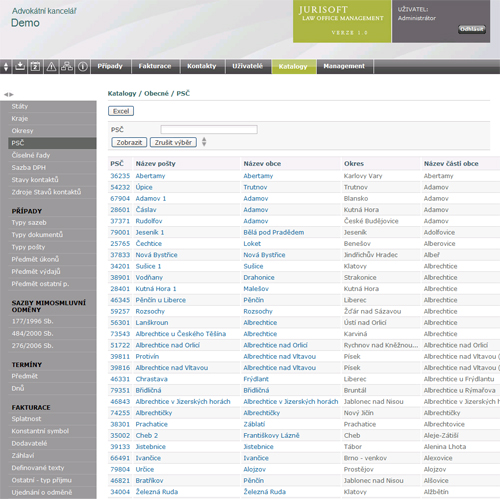Switch to the Kontakty tab
500x499 pixels.
(202, 66)
